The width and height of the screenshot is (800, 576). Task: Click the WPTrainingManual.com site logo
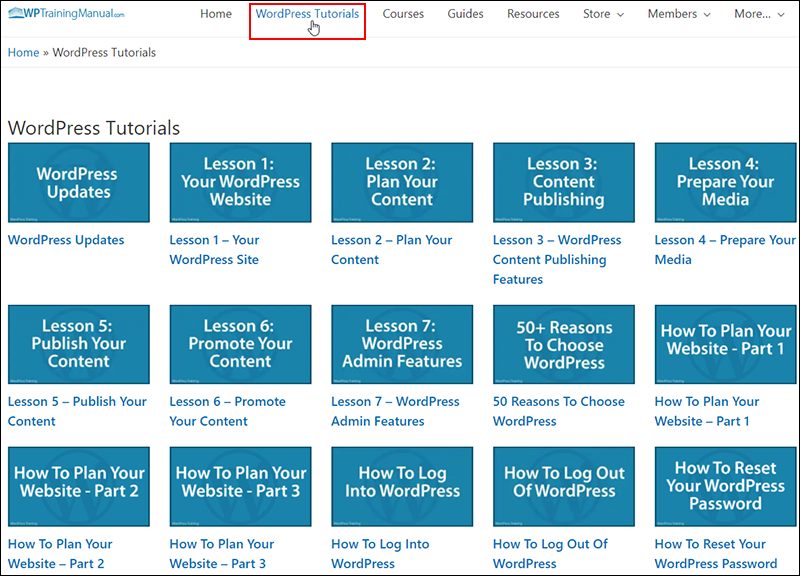click(x=66, y=13)
